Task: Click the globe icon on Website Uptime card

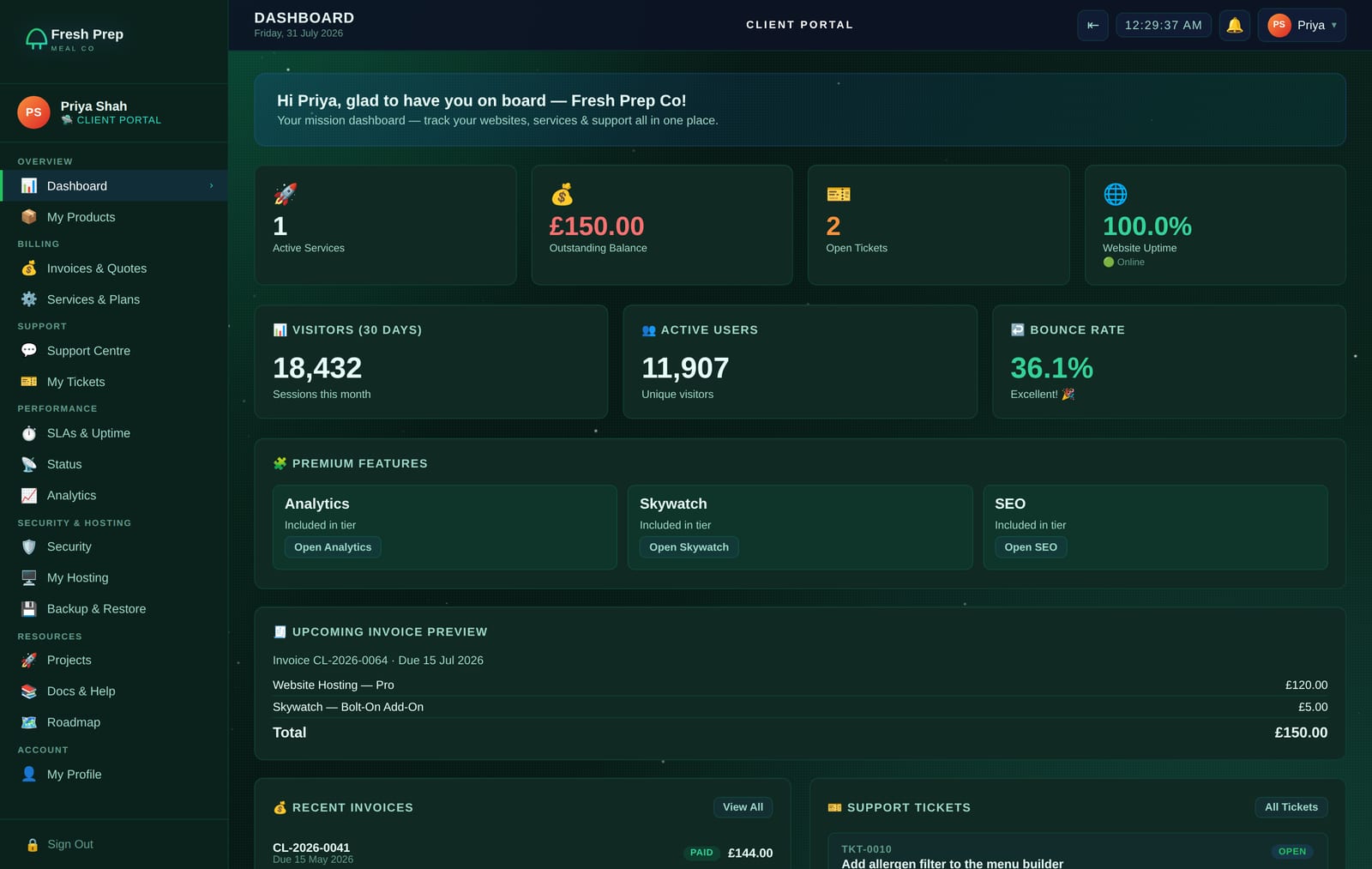Action: click(x=1116, y=194)
